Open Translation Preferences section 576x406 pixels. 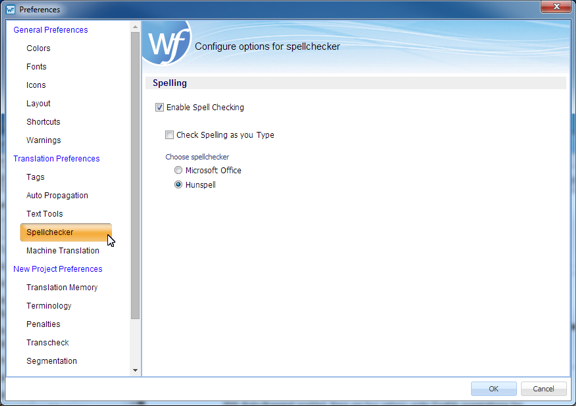(57, 158)
